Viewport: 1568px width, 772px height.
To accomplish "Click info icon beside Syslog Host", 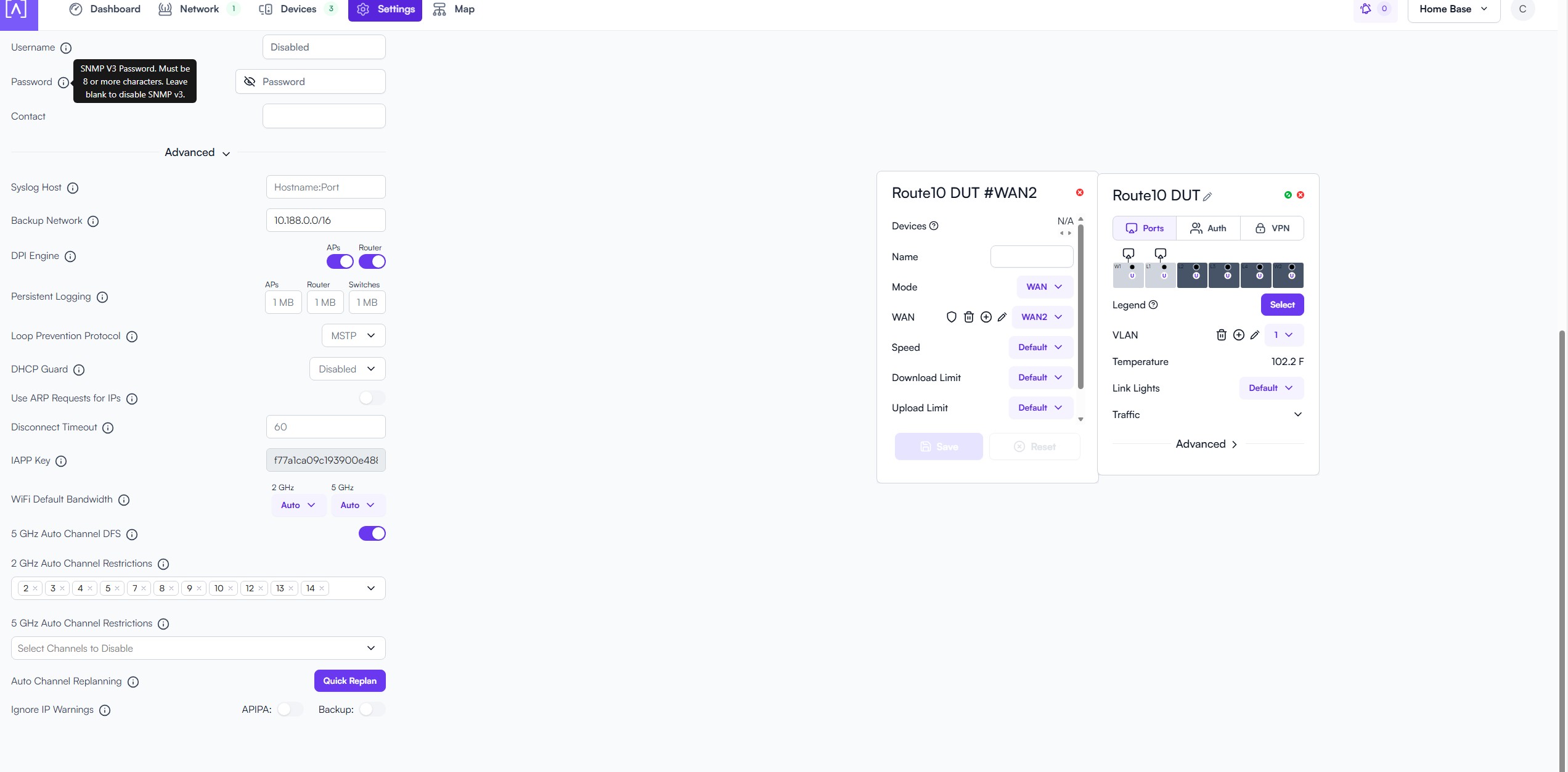I will [x=73, y=188].
